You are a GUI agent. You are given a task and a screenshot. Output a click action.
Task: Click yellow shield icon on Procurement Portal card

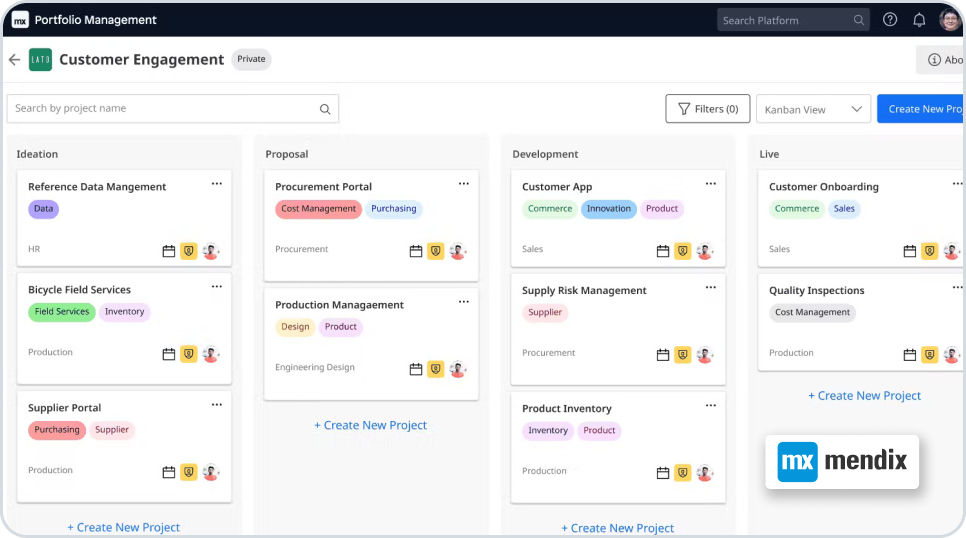point(435,251)
